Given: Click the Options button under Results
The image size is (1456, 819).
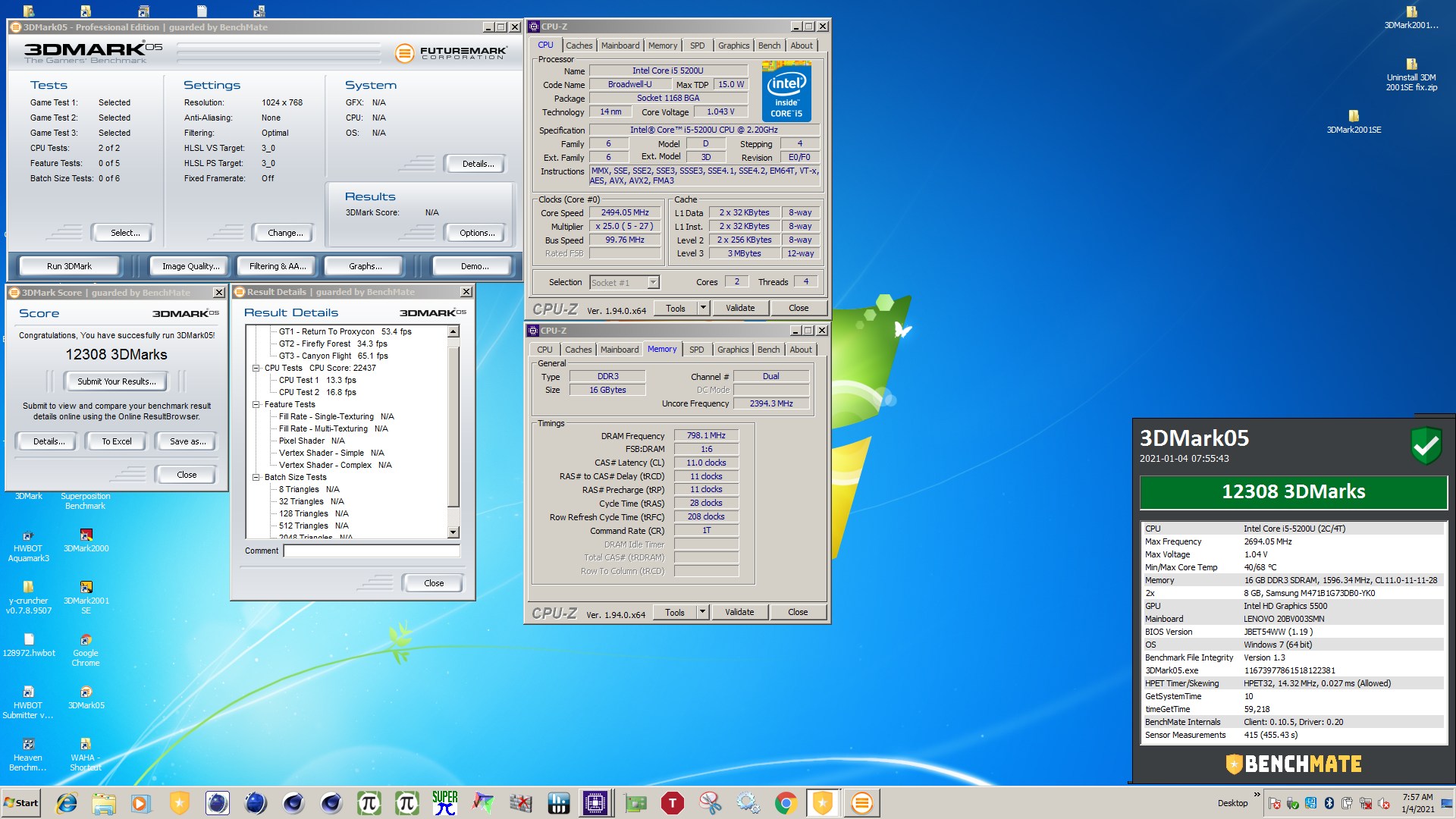Looking at the screenshot, I should 477,233.
